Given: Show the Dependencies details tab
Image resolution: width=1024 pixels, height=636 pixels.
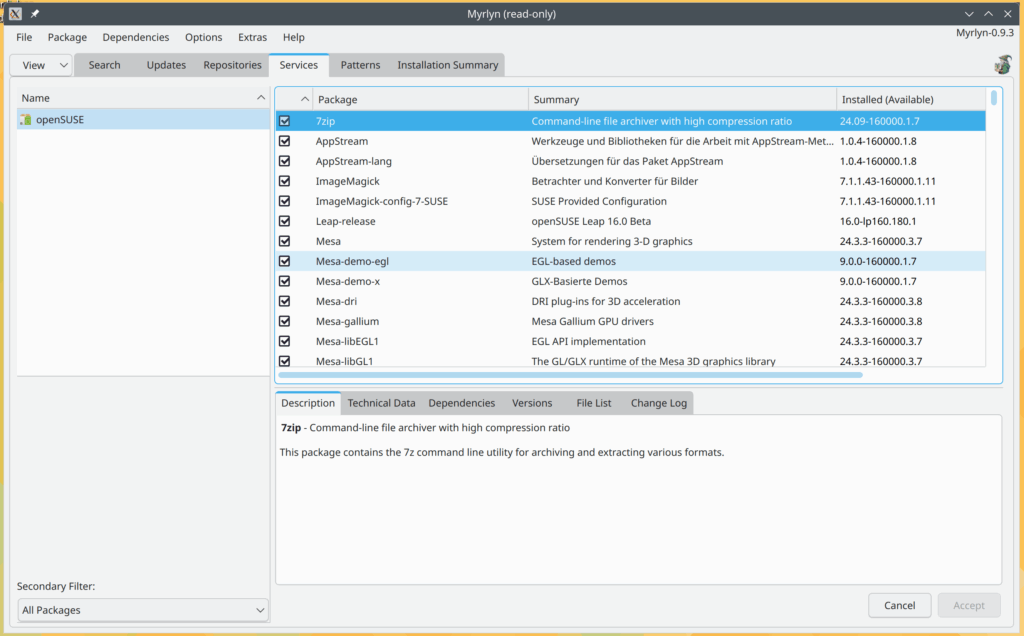Looking at the screenshot, I should (x=462, y=403).
